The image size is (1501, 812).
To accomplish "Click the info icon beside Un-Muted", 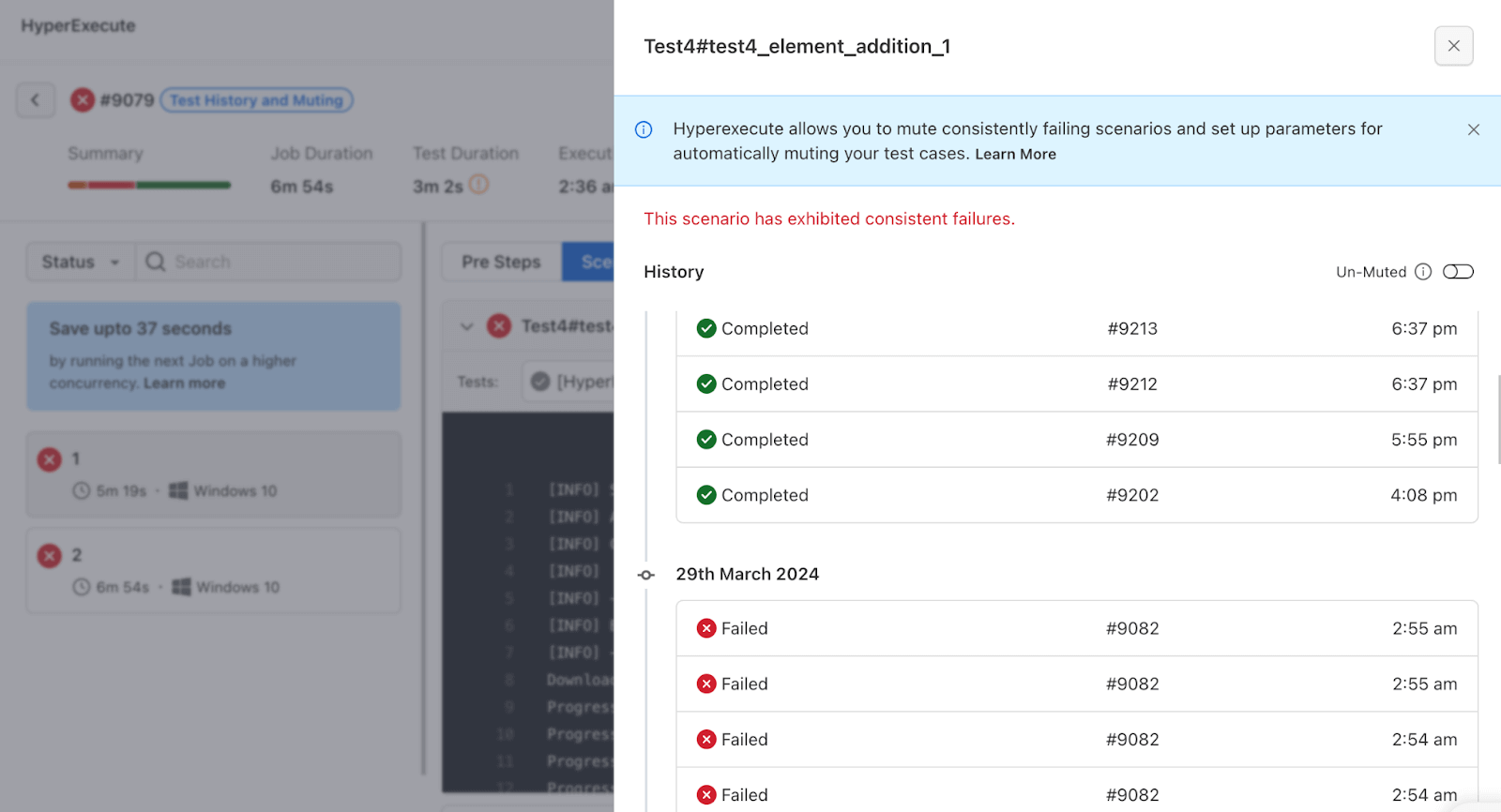I will tap(1423, 272).
